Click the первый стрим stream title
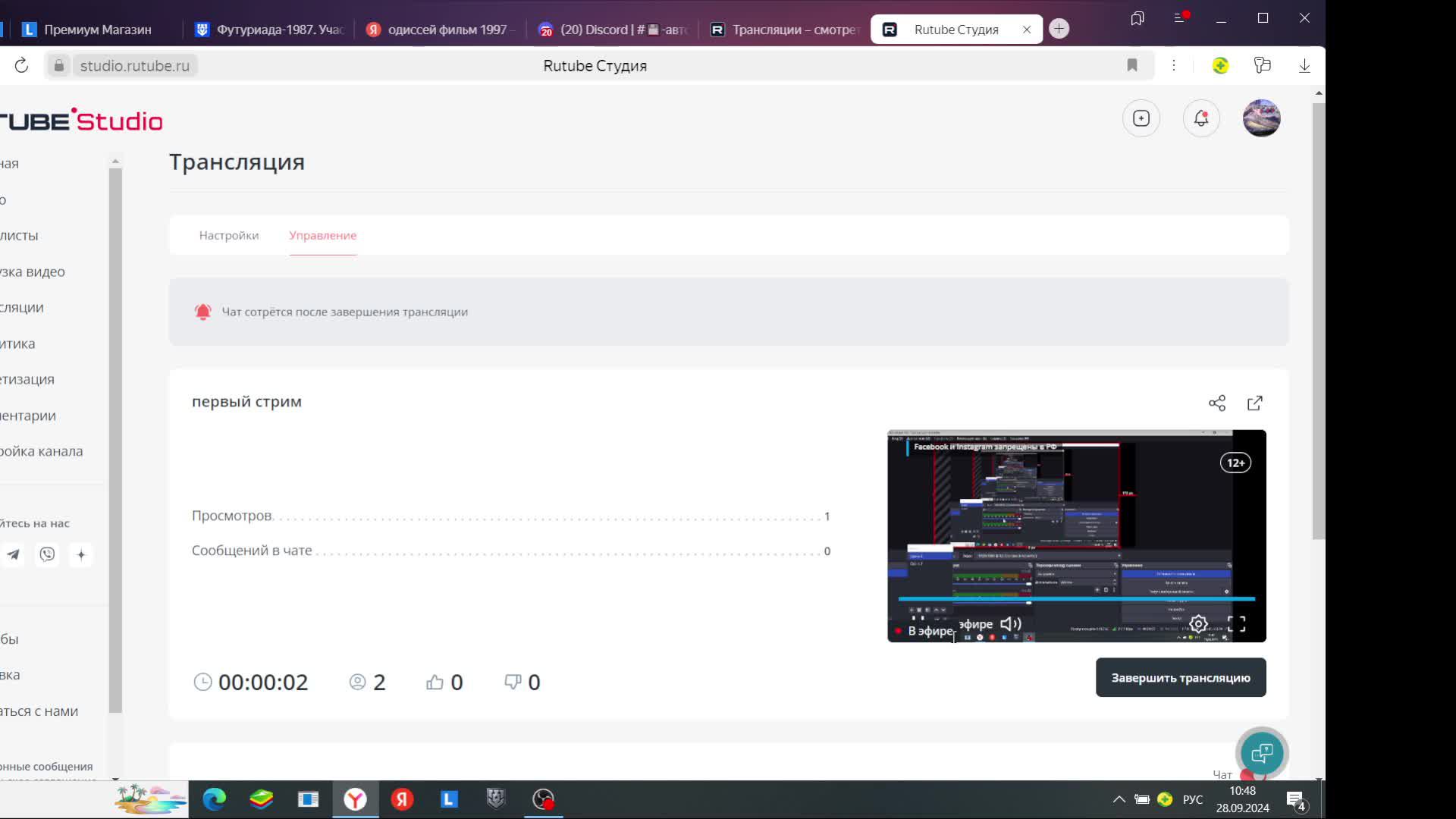 tap(246, 402)
